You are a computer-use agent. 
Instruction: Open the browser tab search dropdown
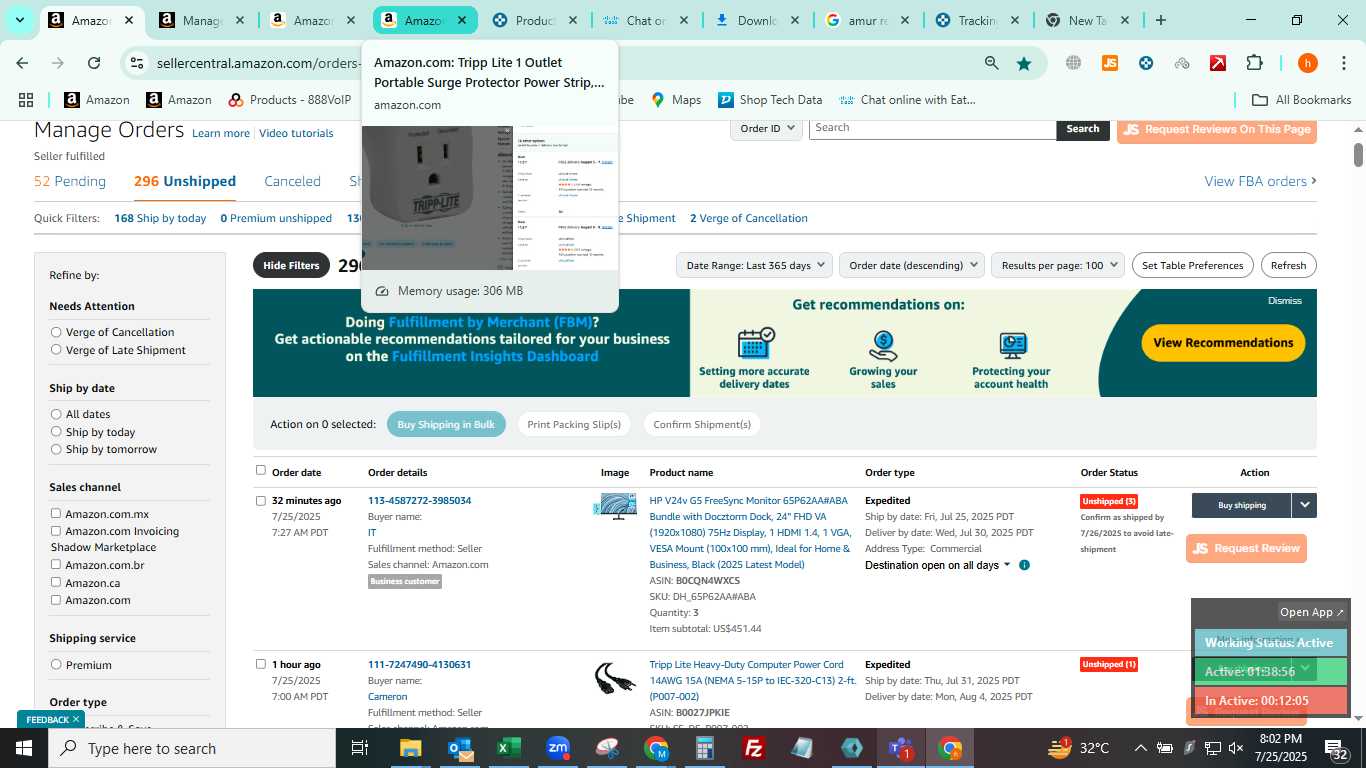(x=19, y=20)
